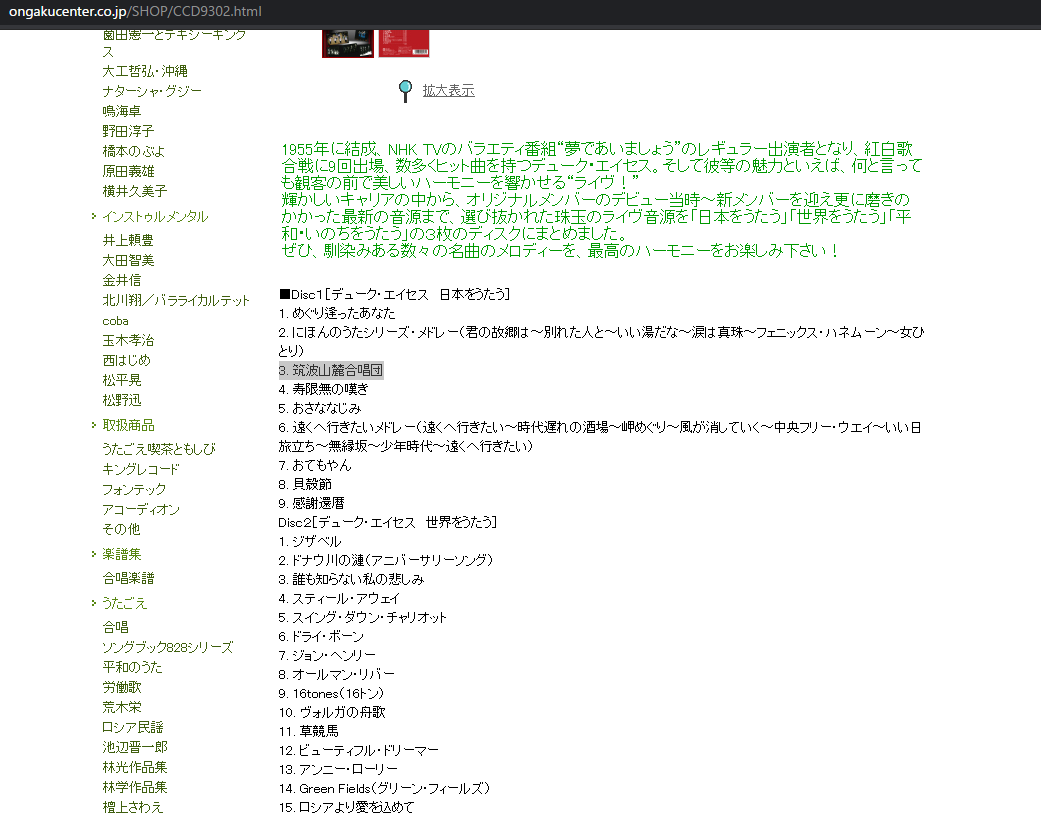Click the highlighted track 3. 筑波山麓合唱団

coord(331,370)
